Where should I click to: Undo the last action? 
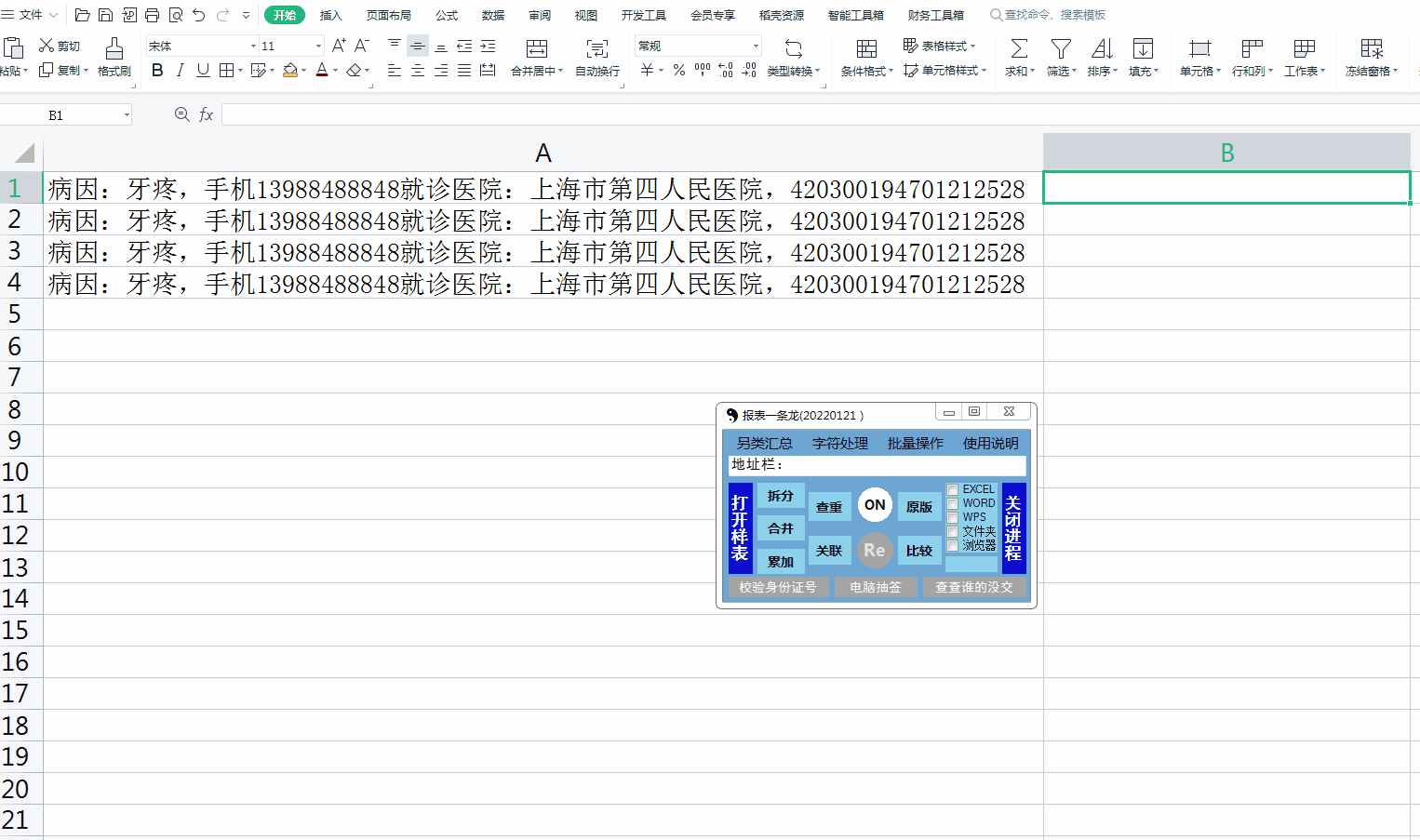pyautogui.click(x=198, y=15)
